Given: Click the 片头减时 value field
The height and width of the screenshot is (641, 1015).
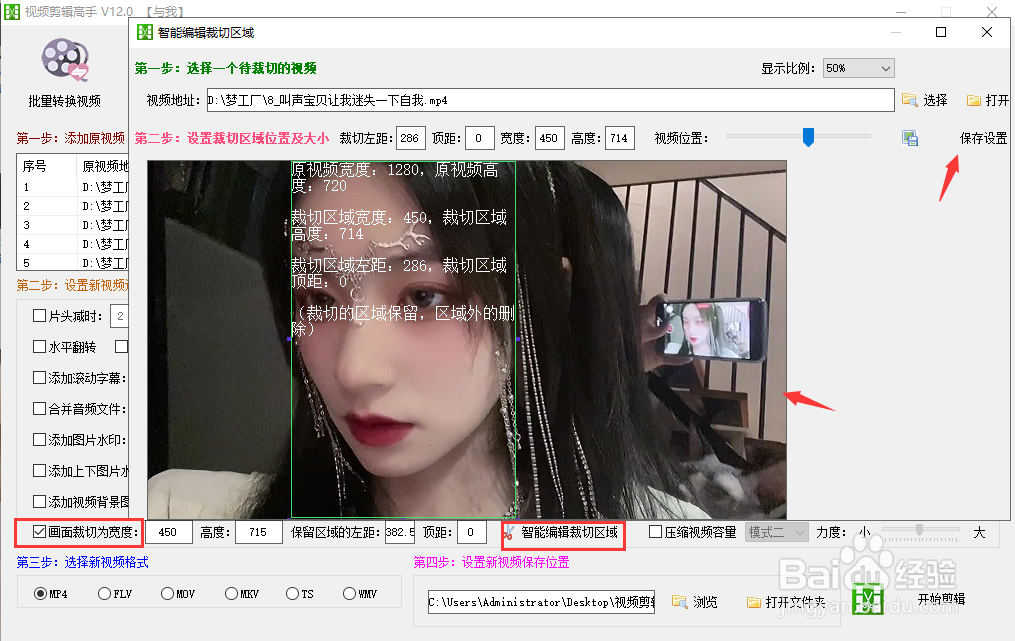Looking at the screenshot, I should [x=119, y=316].
